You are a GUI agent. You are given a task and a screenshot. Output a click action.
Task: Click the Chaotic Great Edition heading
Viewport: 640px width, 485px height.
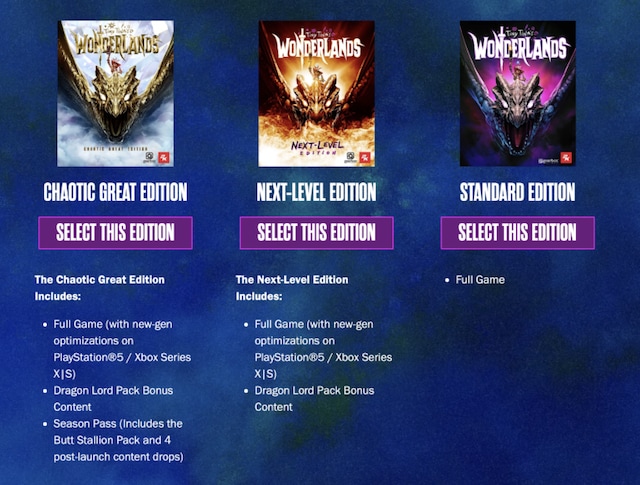116,192
